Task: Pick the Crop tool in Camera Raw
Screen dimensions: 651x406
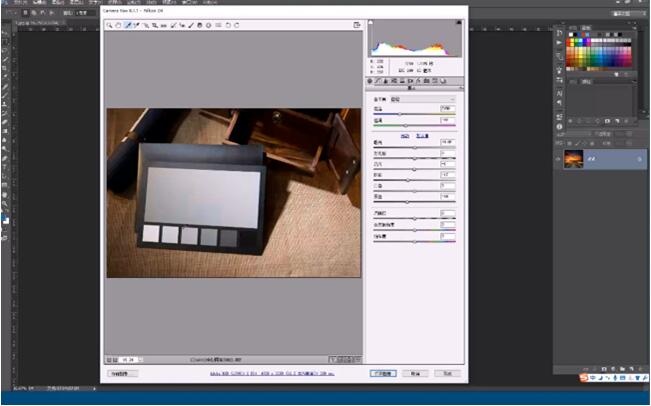Action: 155,25
